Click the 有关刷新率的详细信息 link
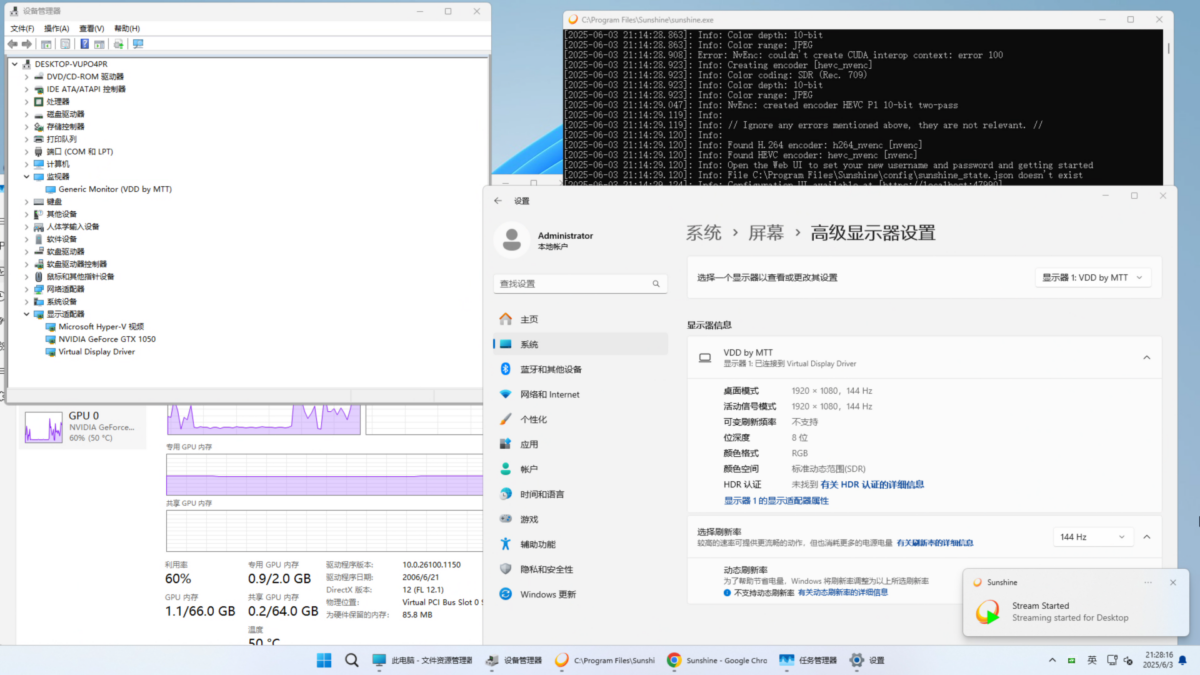 coord(935,543)
